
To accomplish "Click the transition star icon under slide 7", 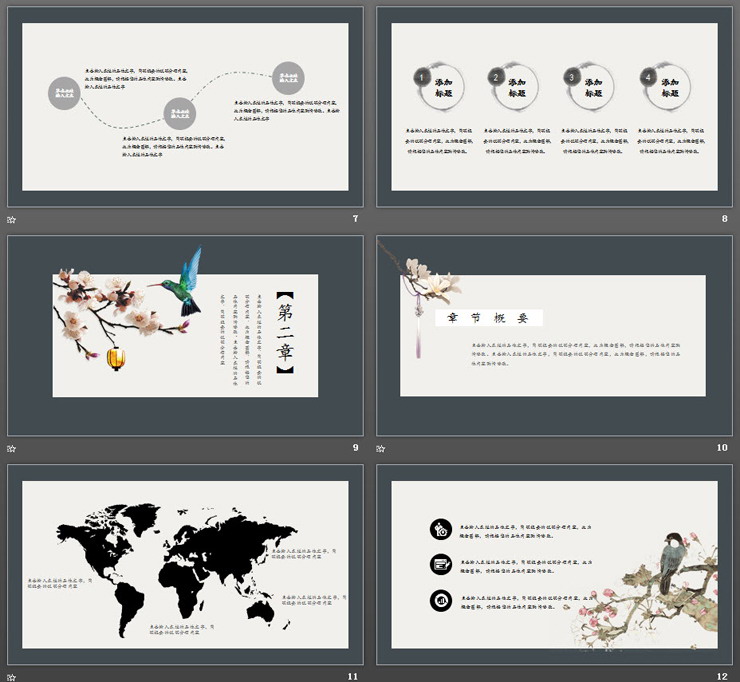I will coord(12,219).
